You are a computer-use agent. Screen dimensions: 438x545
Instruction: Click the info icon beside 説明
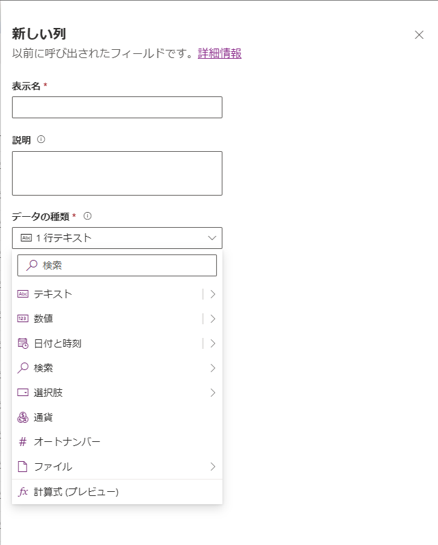pyautogui.click(x=41, y=140)
